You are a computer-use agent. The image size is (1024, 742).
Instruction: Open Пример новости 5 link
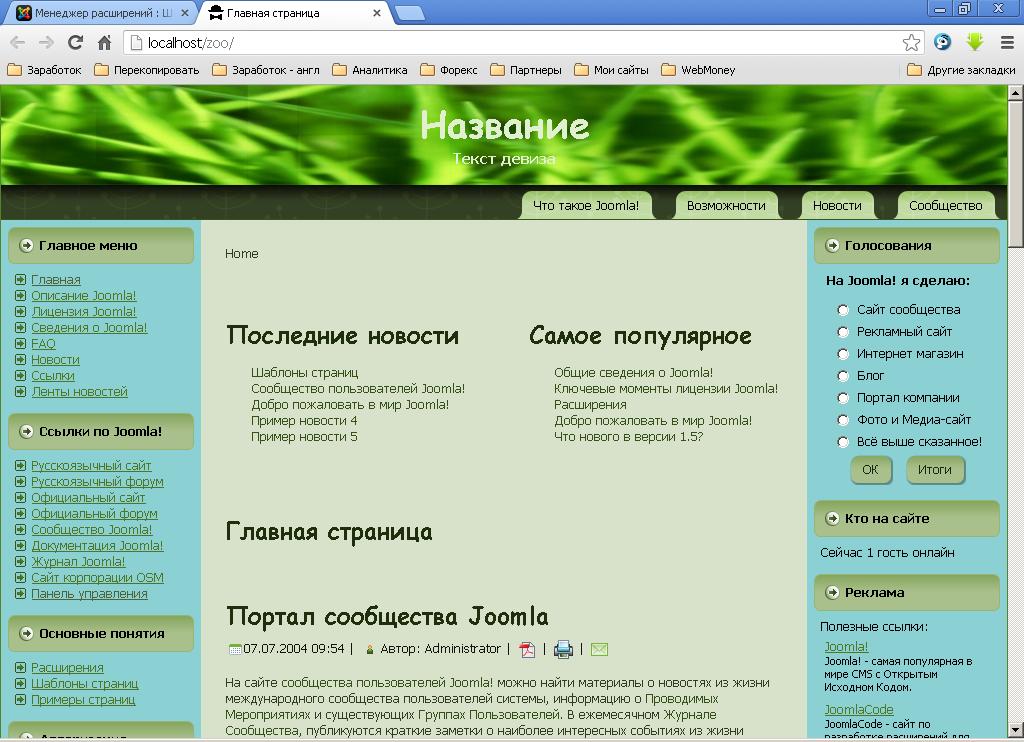(x=304, y=437)
